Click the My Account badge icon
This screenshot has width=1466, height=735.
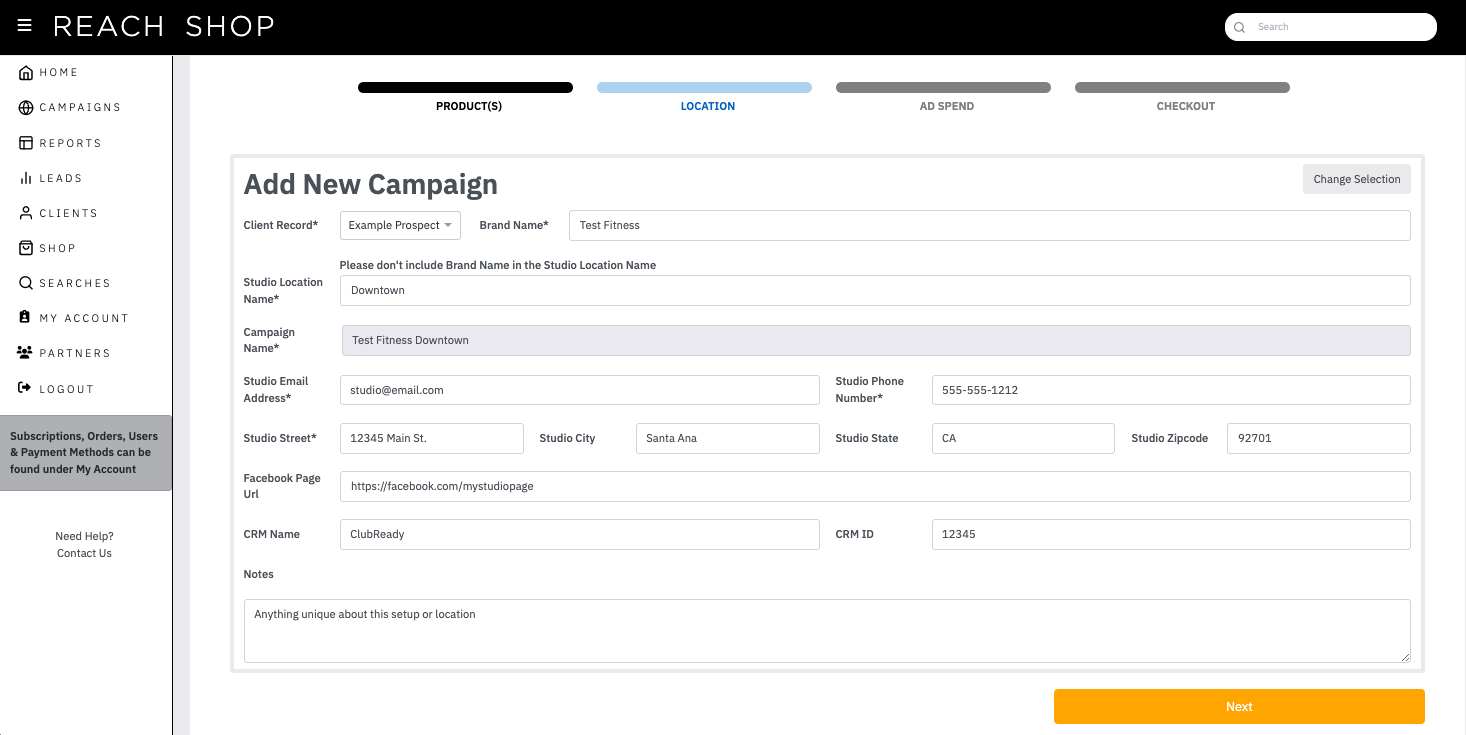point(26,318)
